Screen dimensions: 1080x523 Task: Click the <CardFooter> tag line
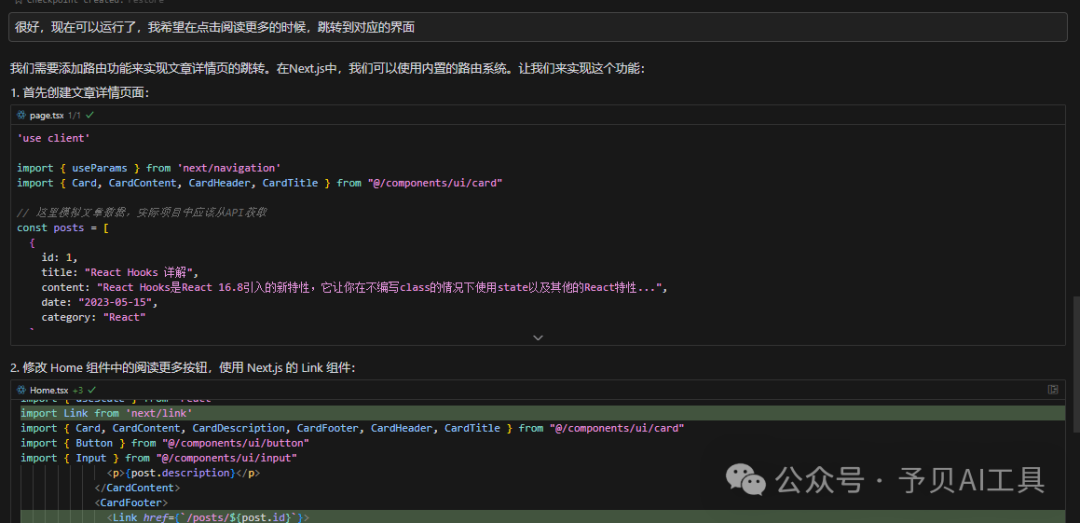pyautogui.click(x=131, y=502)
